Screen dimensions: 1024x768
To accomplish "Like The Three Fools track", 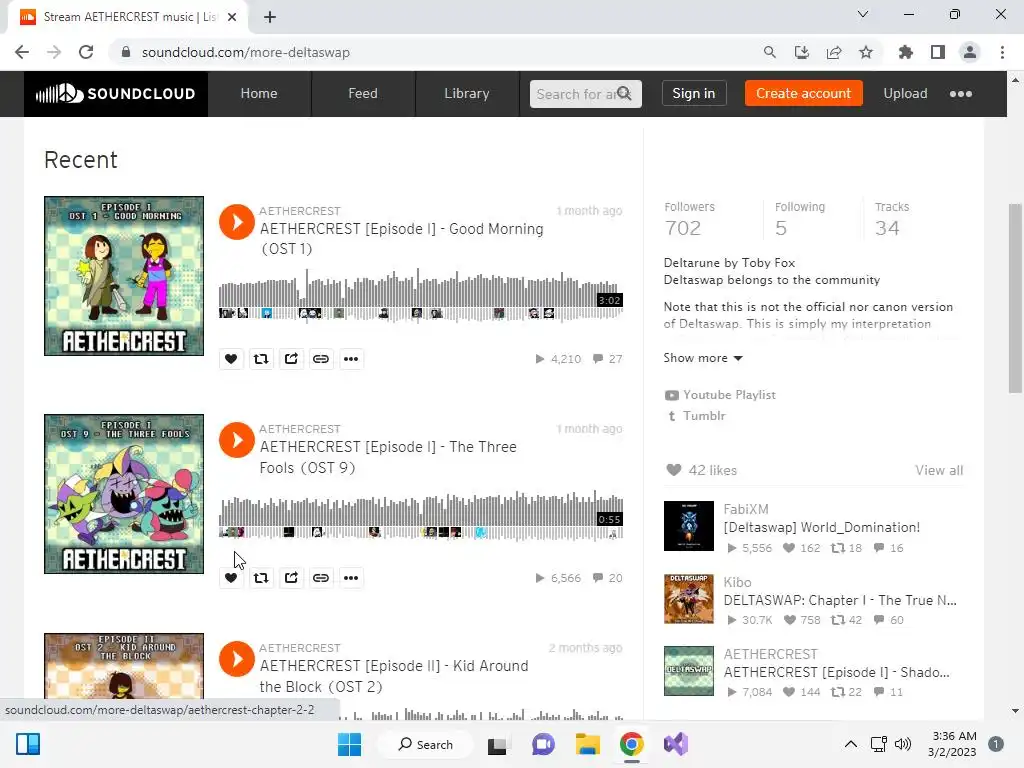I will 231,577.
